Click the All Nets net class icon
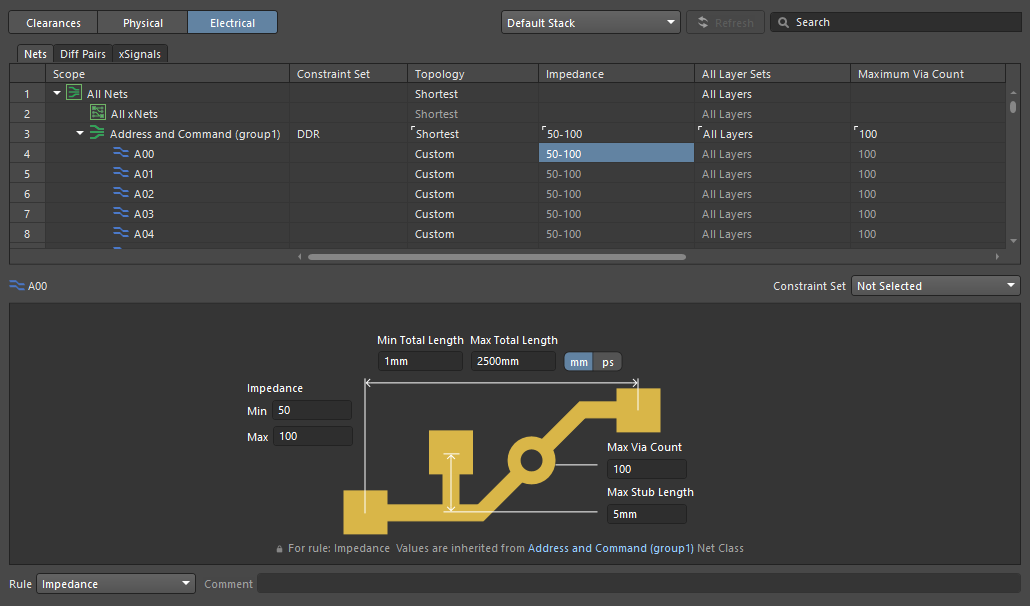Image resolution: width=1030 pixels, height=606 pixels. 74,94
